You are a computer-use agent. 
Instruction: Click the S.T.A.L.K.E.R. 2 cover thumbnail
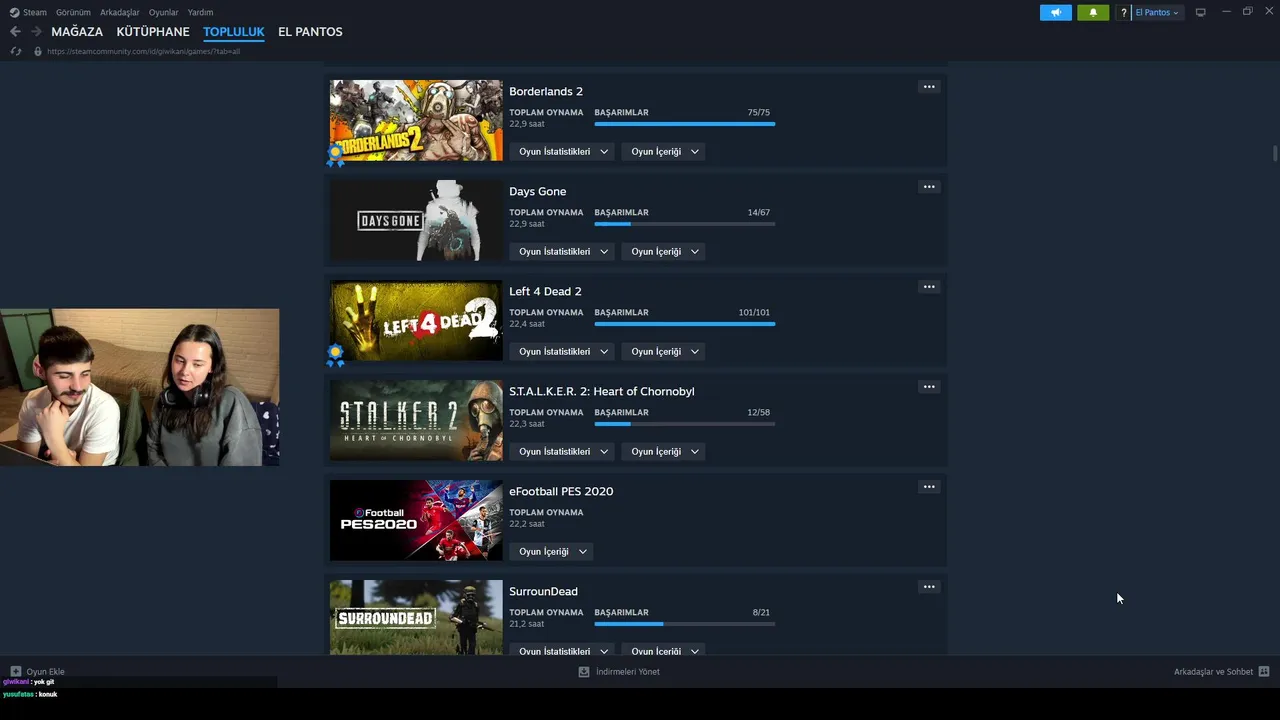(x=416, y=420)
